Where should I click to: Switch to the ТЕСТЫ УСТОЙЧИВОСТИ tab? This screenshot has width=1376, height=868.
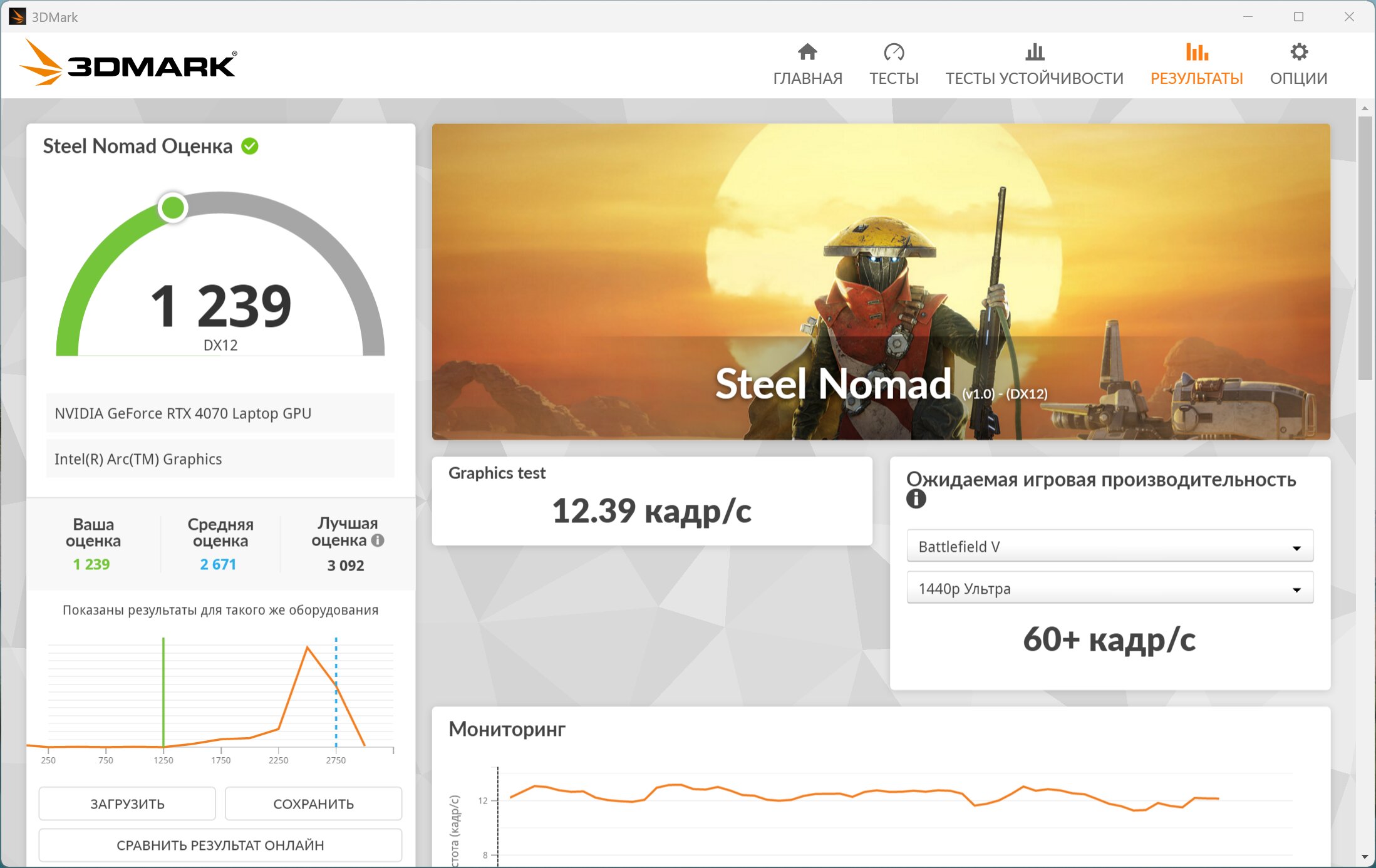tap(1034, 78)
